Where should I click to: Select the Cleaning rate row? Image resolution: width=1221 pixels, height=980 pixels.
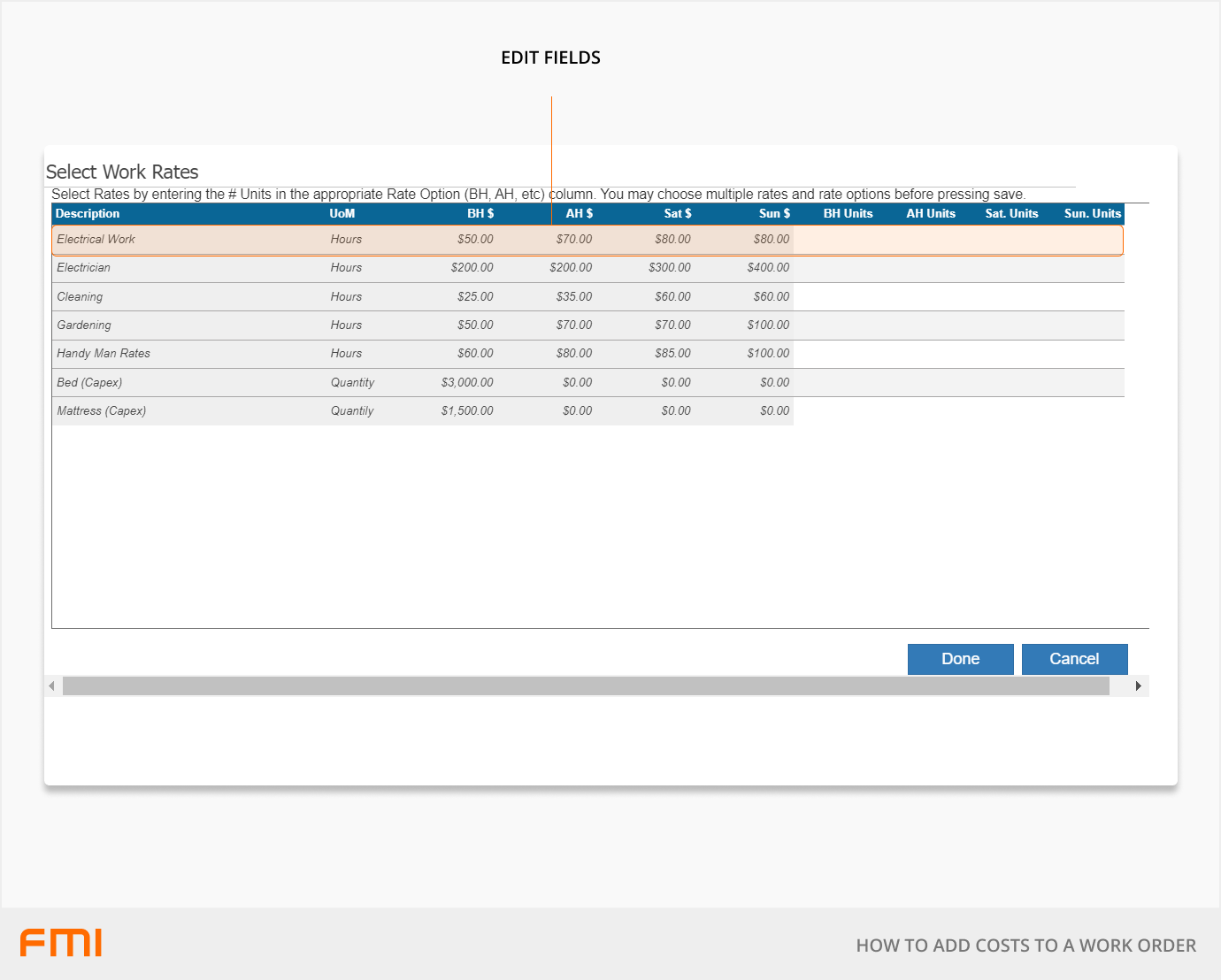[80, 297]
